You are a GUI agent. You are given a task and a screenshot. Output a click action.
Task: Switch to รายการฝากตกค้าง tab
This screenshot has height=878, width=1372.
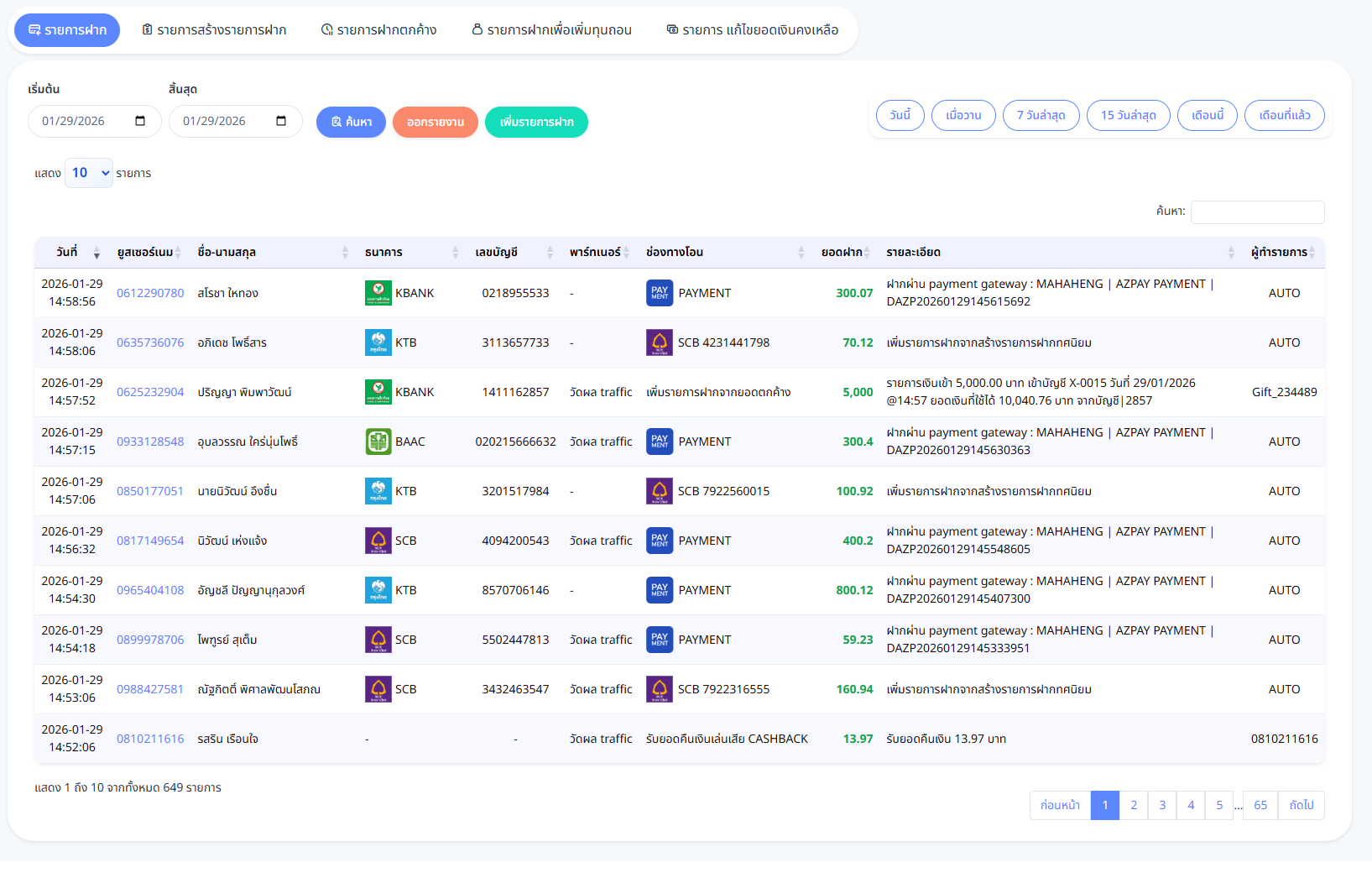(379, 30)
